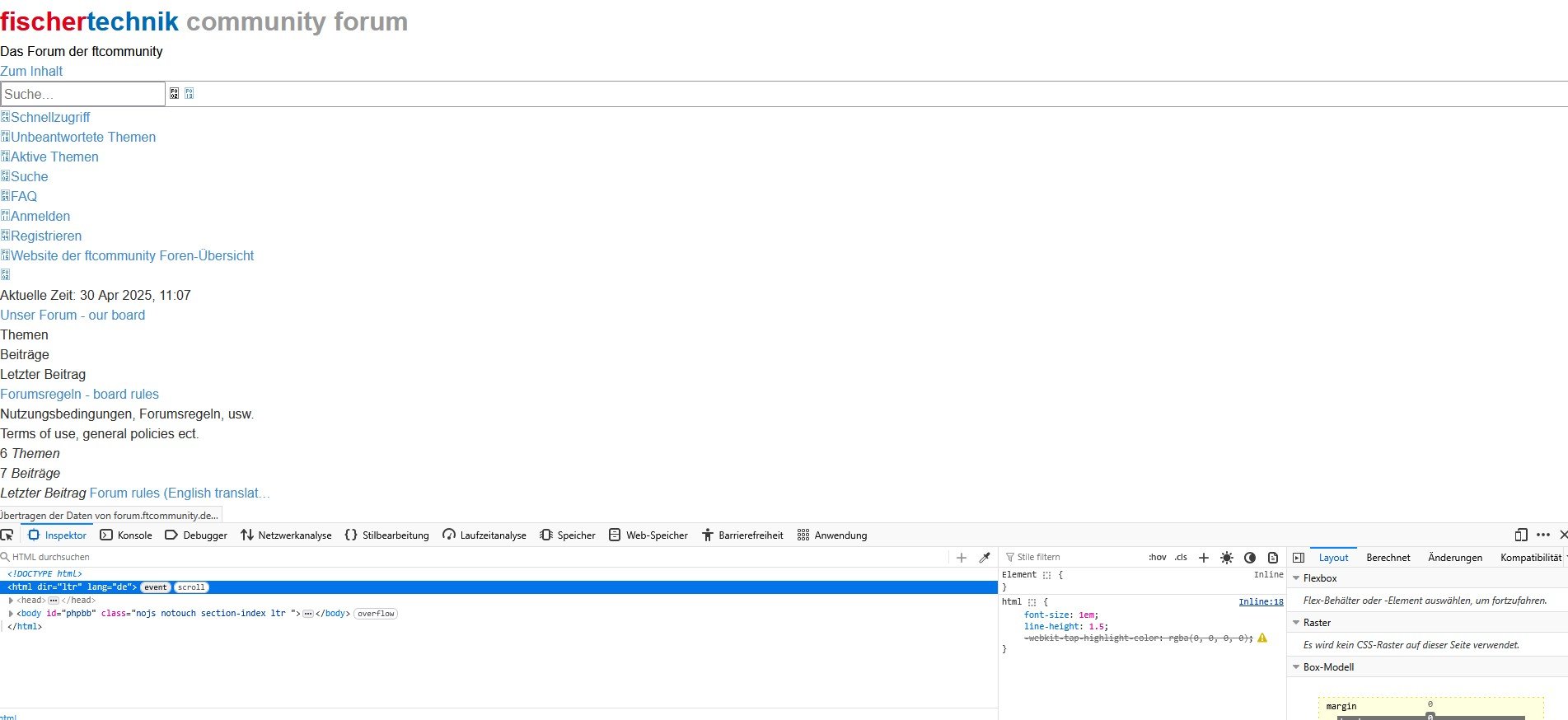Toggle light color scheme simulation
The image size is (1568, 720).
coord(1227,558)
